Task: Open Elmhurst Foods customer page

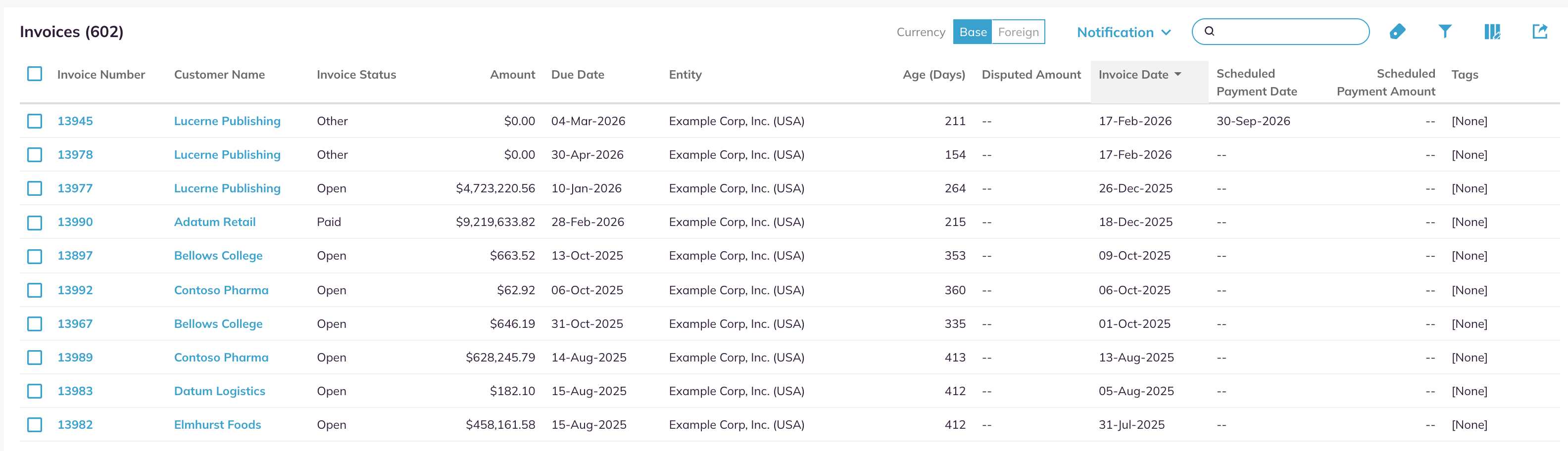Action: coord(217,425)
